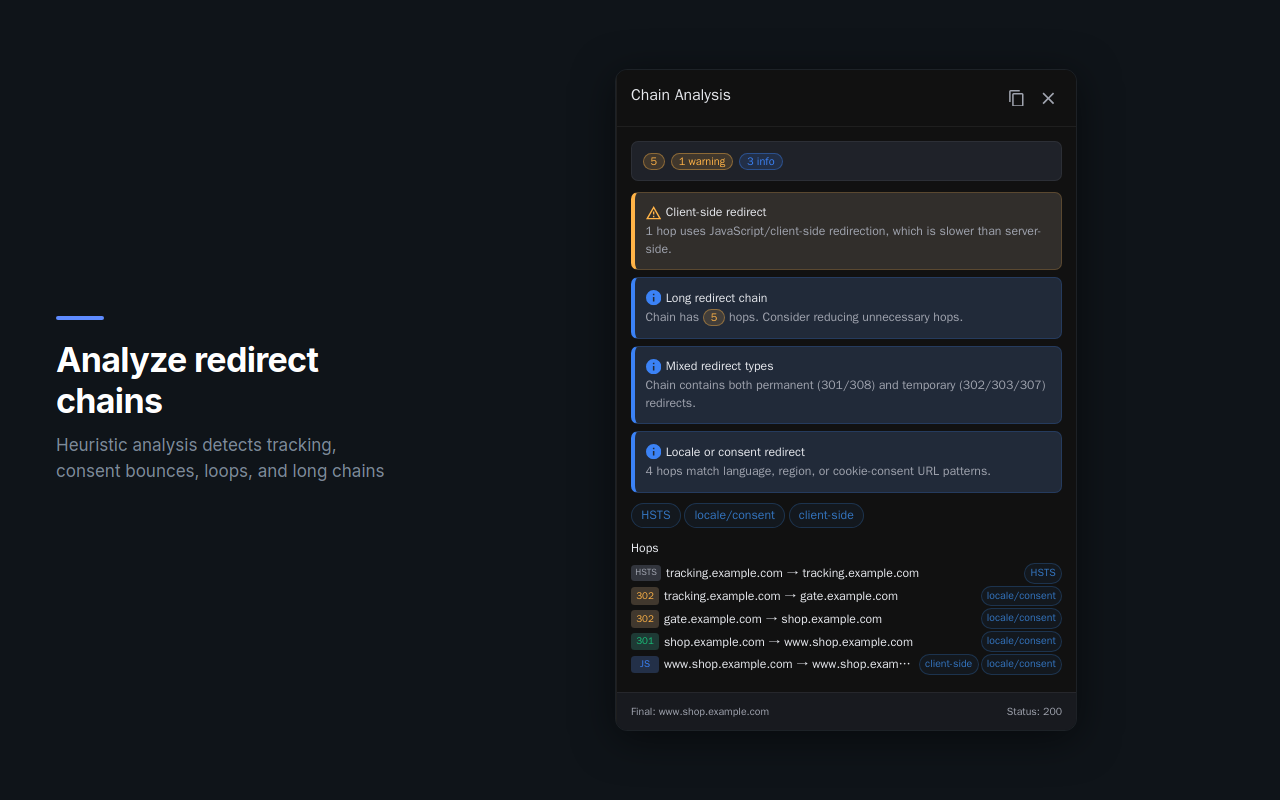The width and height of the screenshot is (1280, 800).
Task: Click the info icon on Mixed redirect types
Action: pyautogui.click(x=653, y=366)
